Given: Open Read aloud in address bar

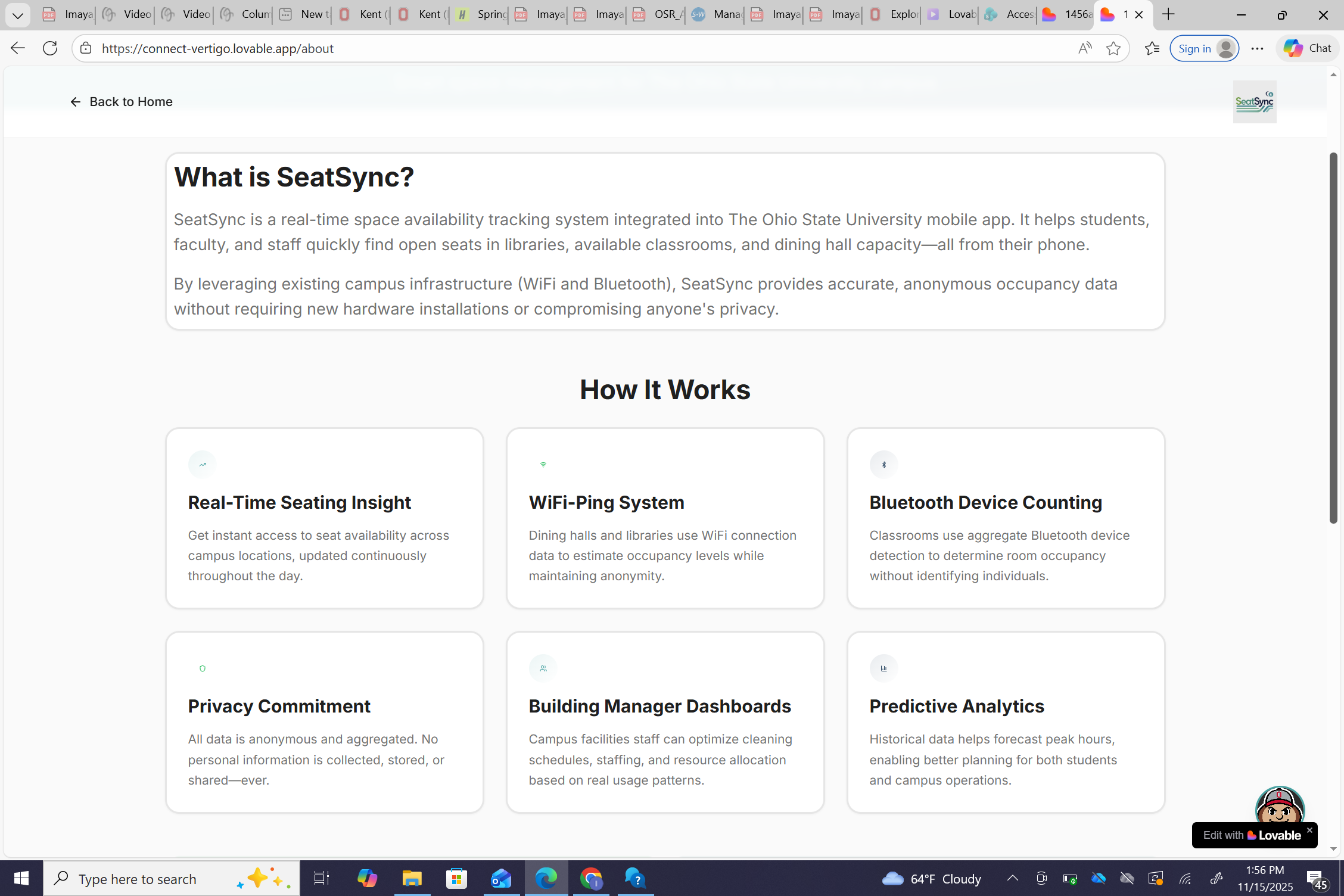Looking at the screenshot, I should [1085, 49].
